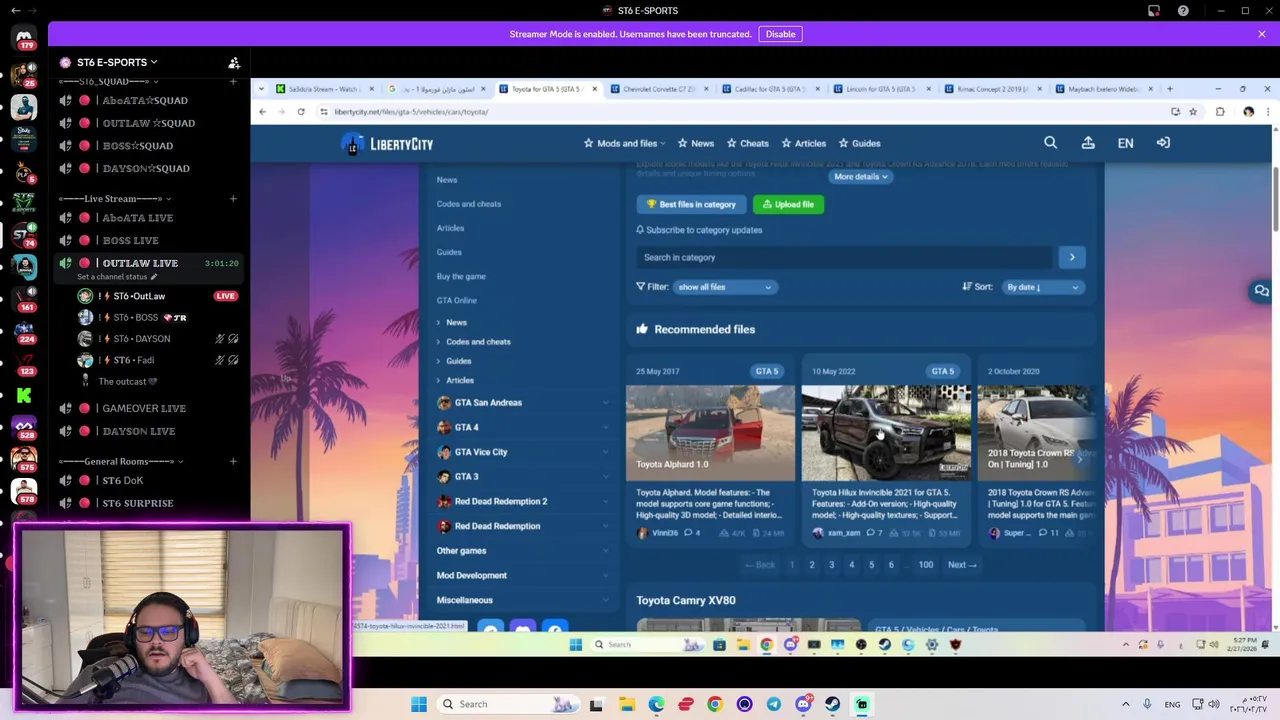Viewport: 1280px width, 720px height.
Task: Join the BOSS LIVE voice channel
Action: coord(131,240)
